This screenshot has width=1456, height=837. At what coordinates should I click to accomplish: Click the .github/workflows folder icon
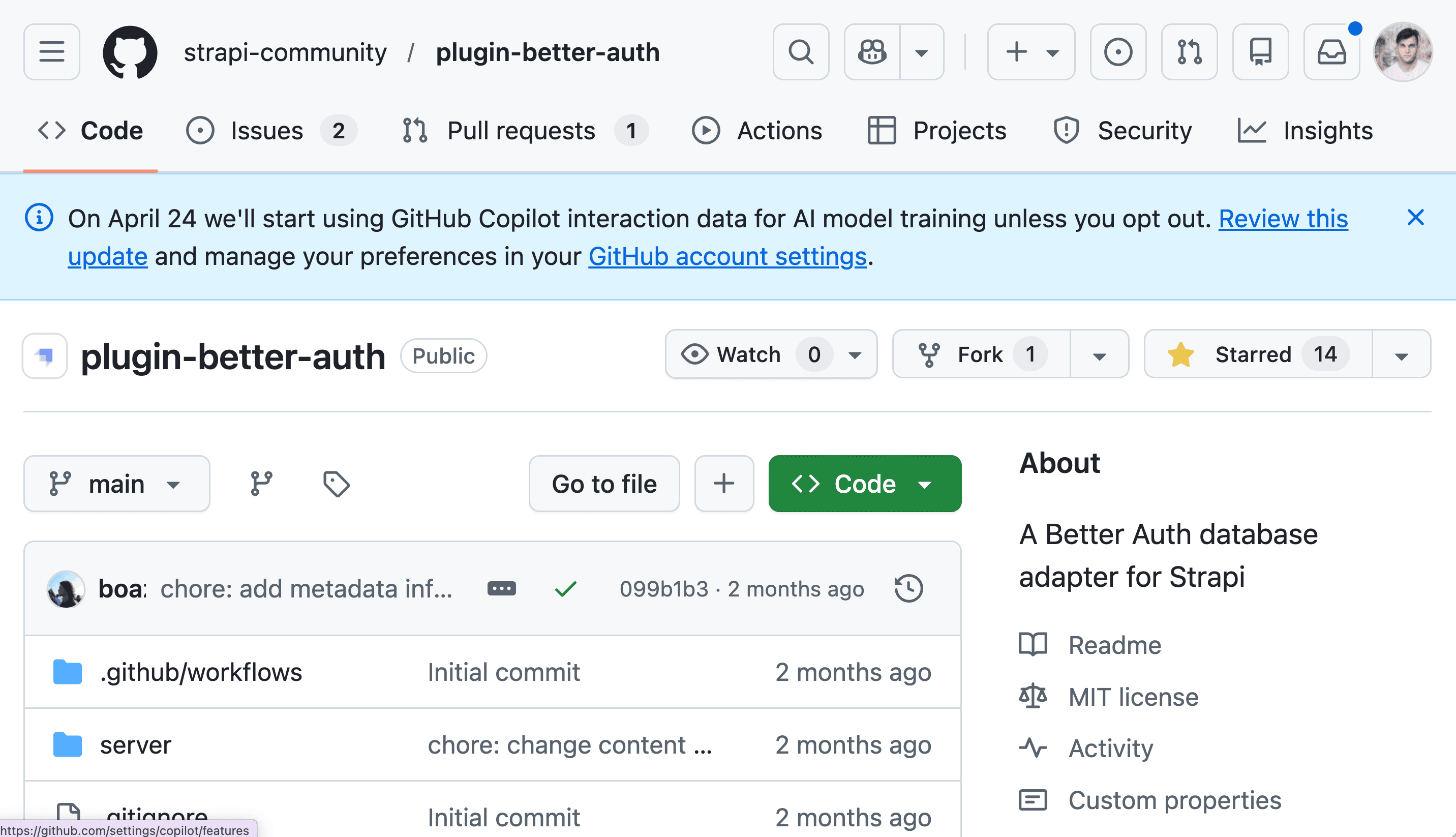point(67,672)
